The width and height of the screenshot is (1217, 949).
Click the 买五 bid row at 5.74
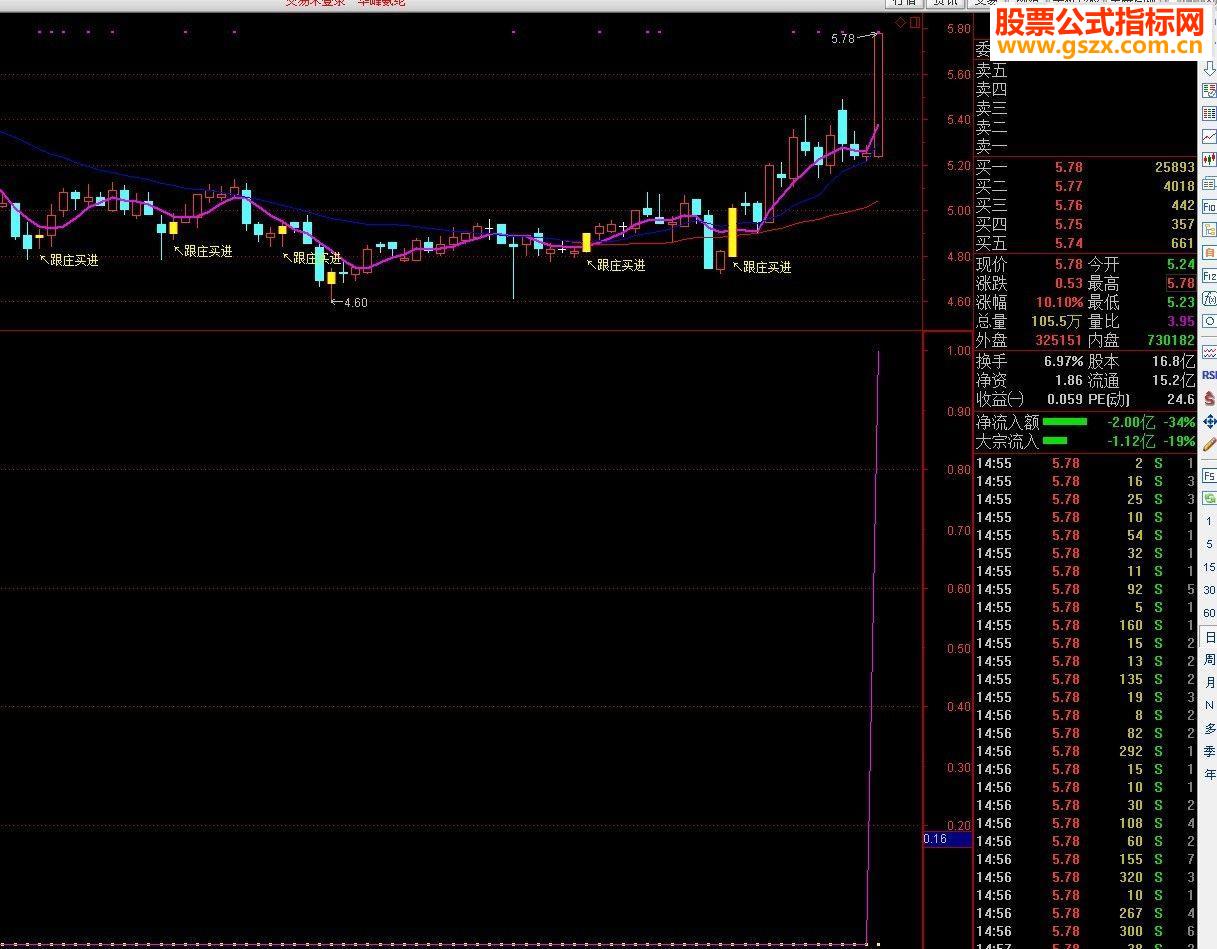(x=1085, y=243)
